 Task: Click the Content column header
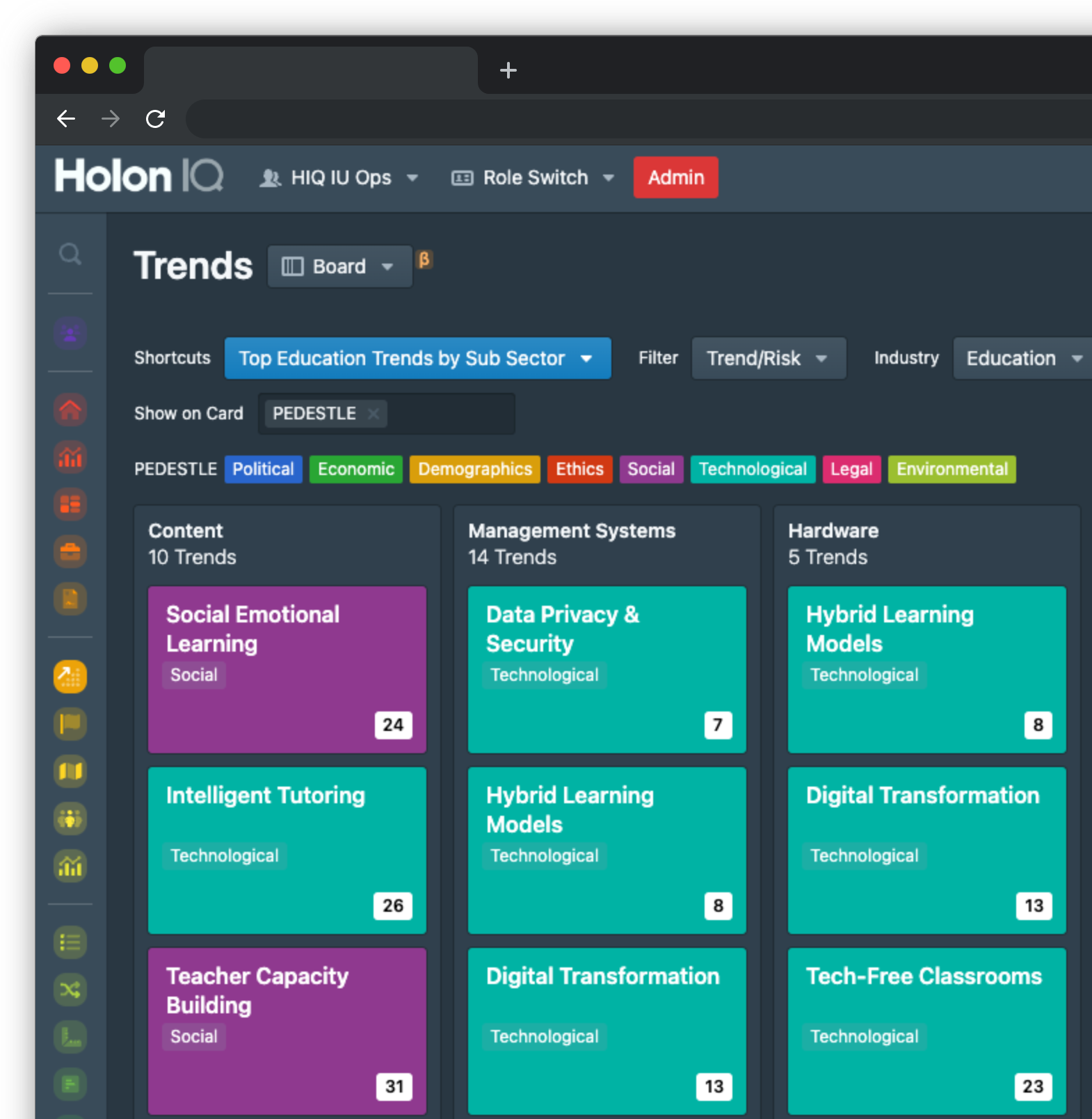pos(186,531)
